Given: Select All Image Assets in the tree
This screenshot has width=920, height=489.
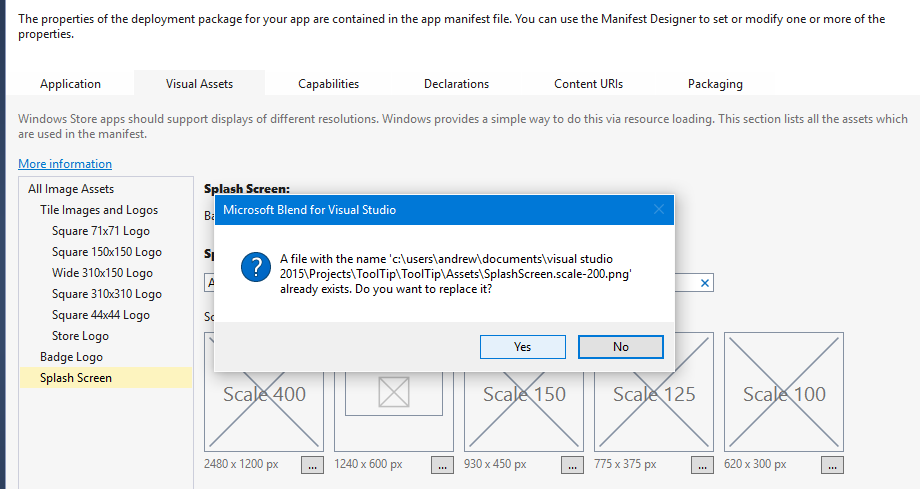Looking at the screenshot, I should point(71,189).
